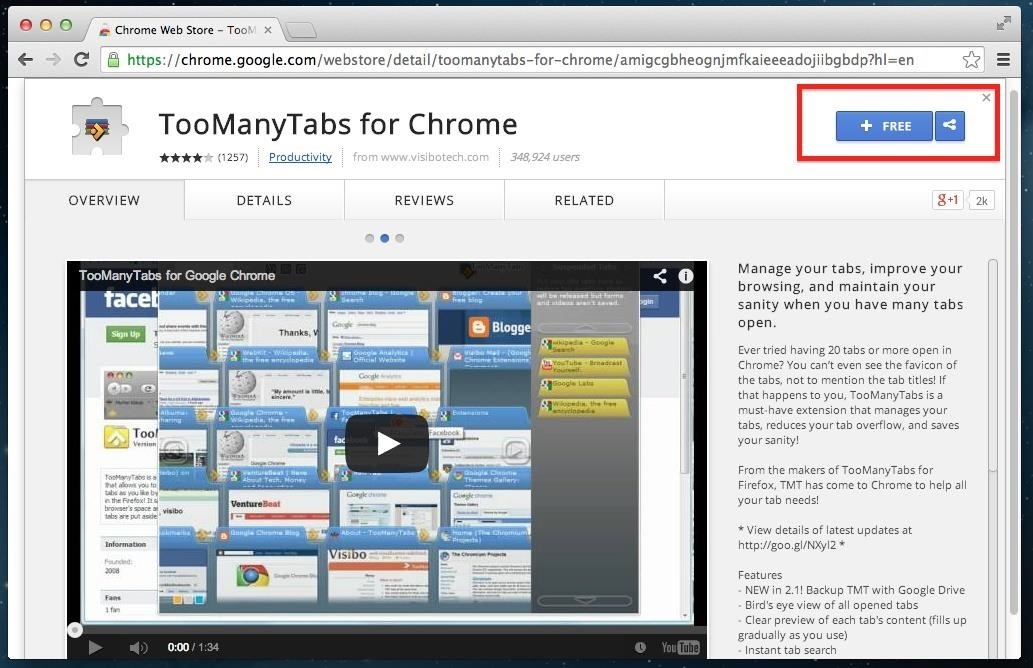The width and height of the screenshot is (1033, 668).
Task: Click the g+1 recommendation button
Action: 947,200
